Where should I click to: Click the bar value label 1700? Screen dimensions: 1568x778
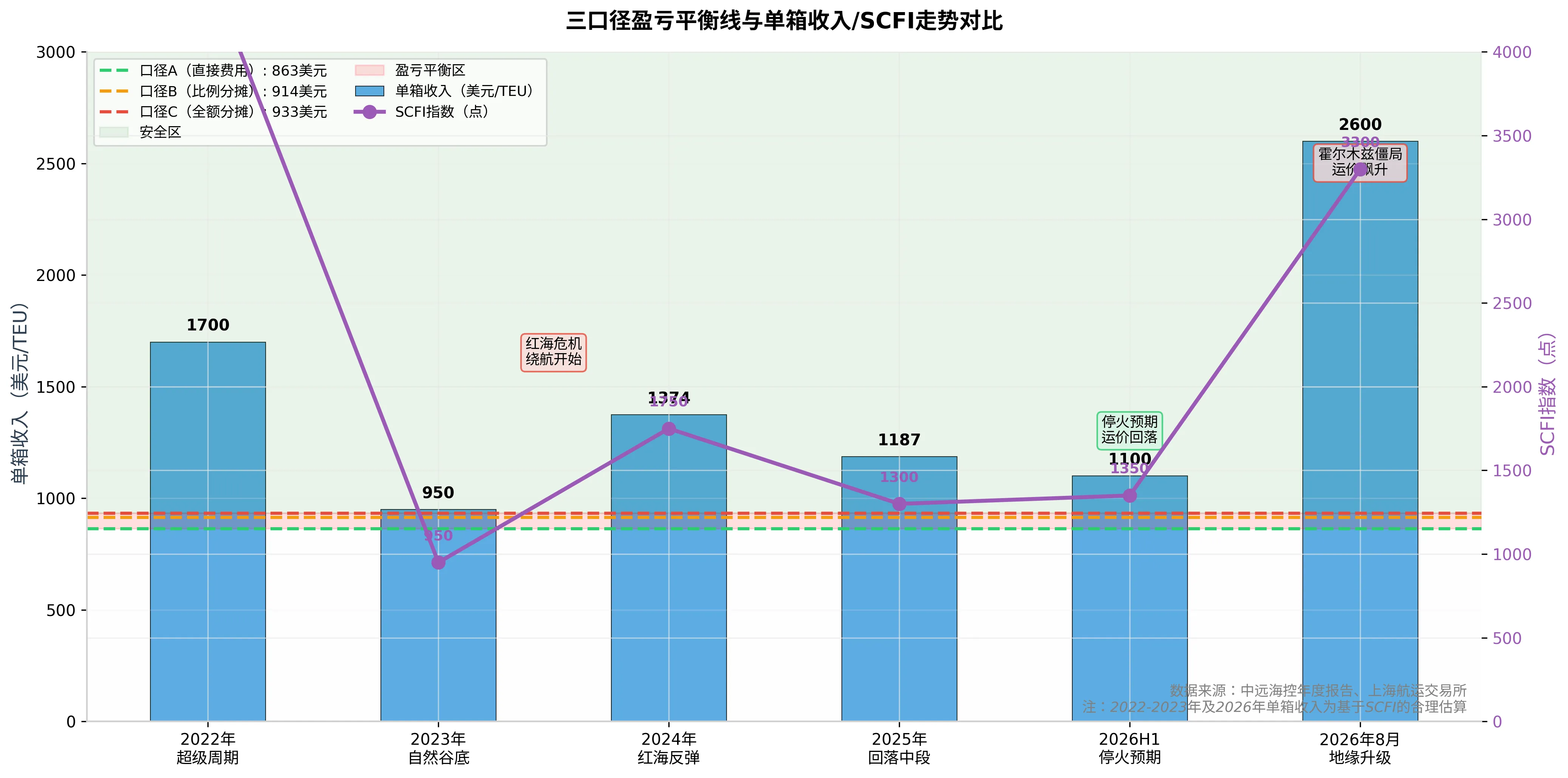pyautogui.click(x=207, y=326)
